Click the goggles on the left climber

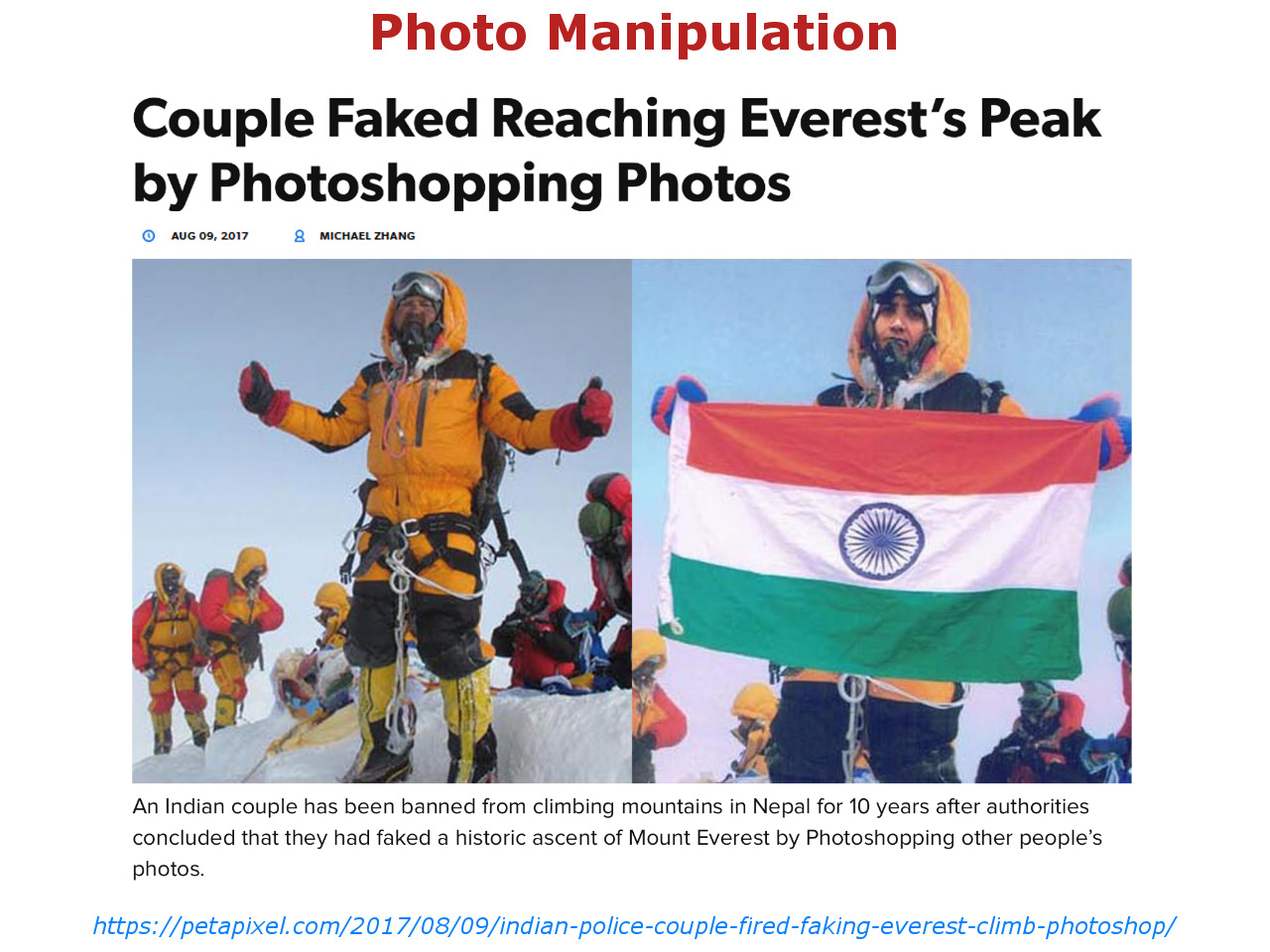coord(417,288)
